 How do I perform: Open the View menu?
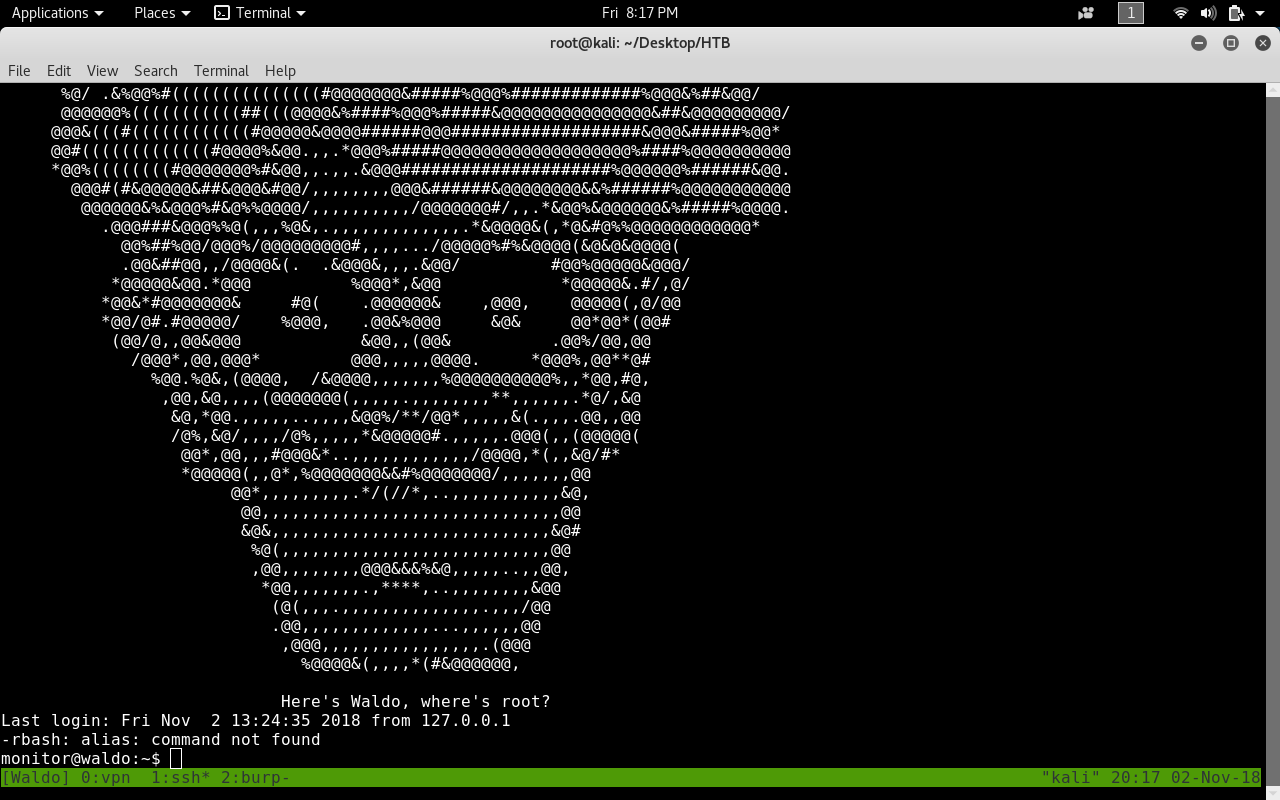coord(102,70)
